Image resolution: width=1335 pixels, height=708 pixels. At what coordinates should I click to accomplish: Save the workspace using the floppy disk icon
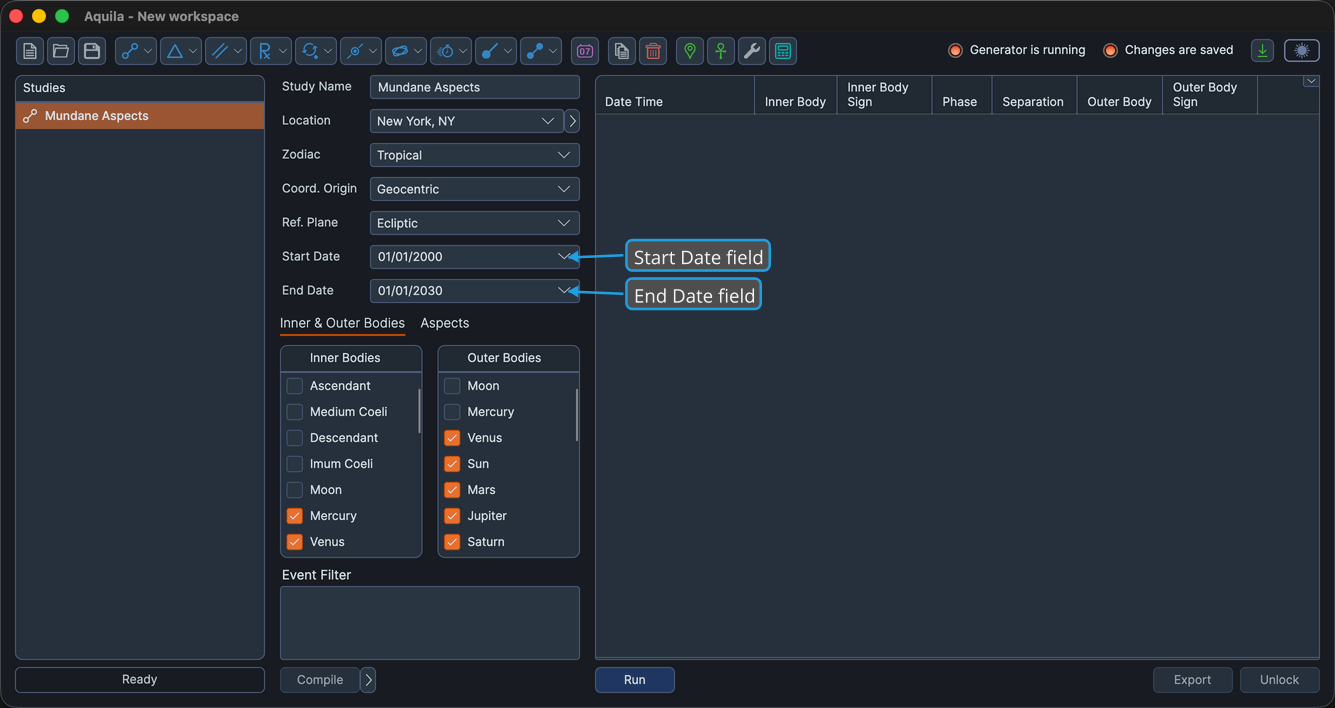point(92,51)
